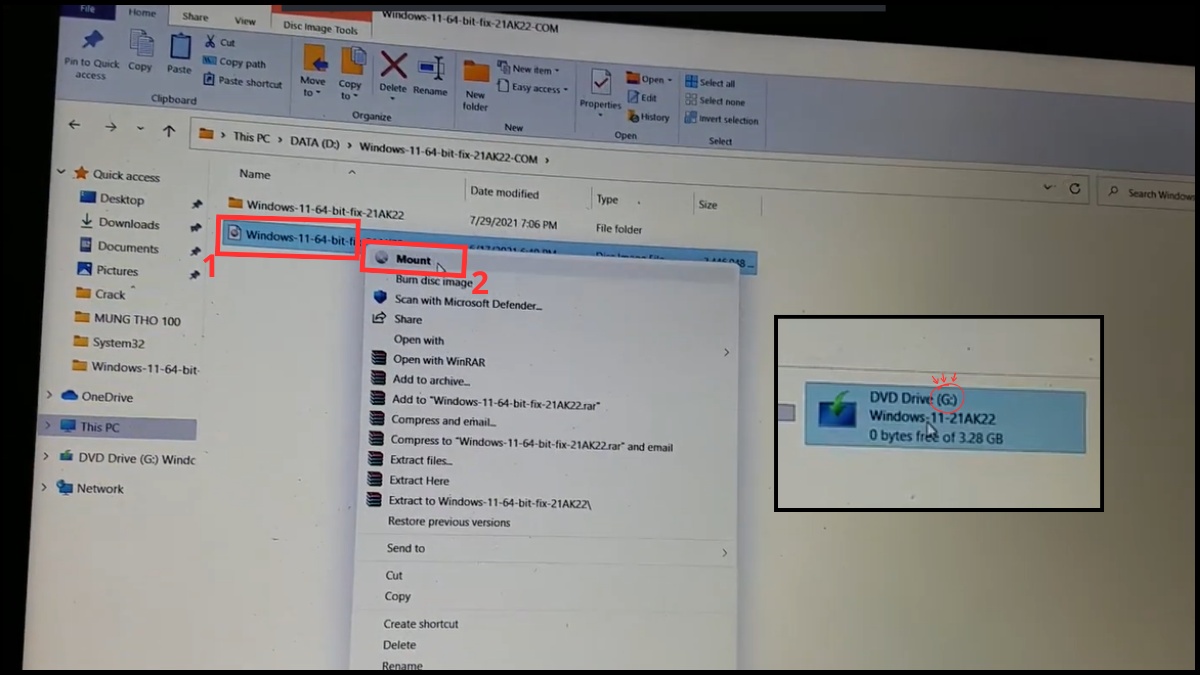Click Copy path in the ribbon
The width and height of the screenshot is (1200, 675).
click(235, 63)
